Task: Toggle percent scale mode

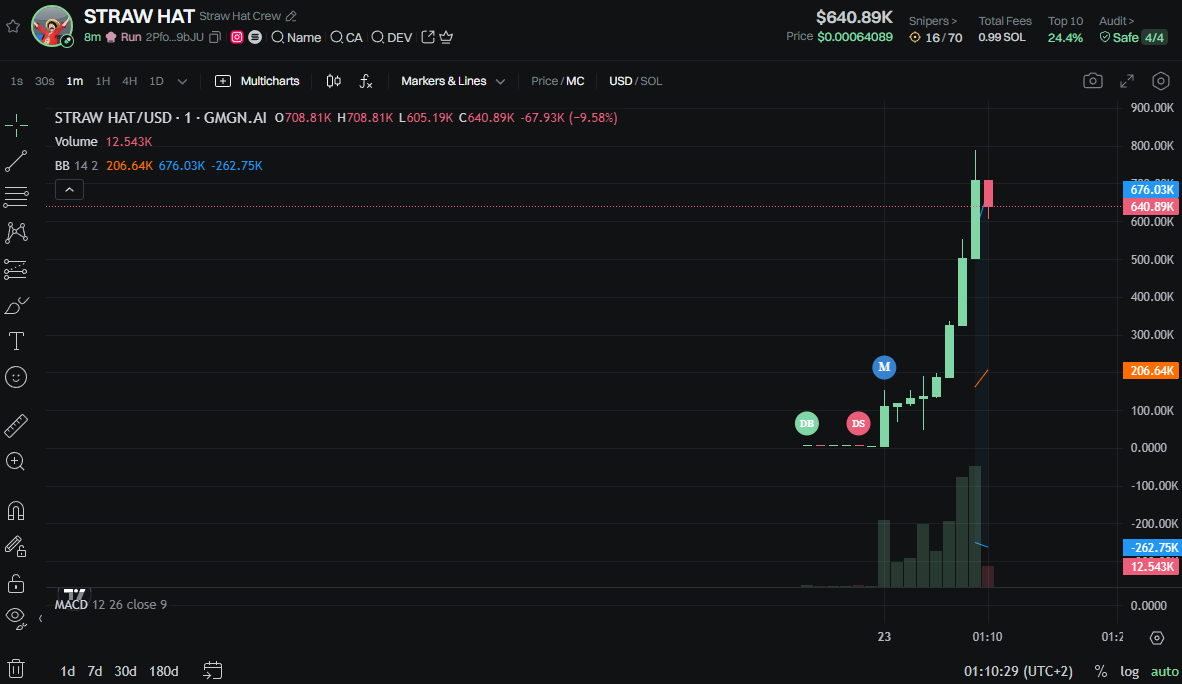Action: click(1101, 671)
